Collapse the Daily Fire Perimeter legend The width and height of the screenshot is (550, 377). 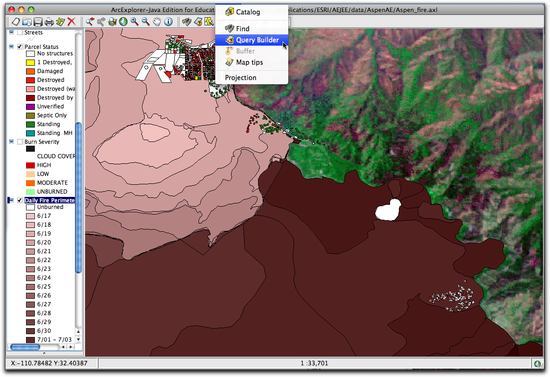[x=11, y=200]
